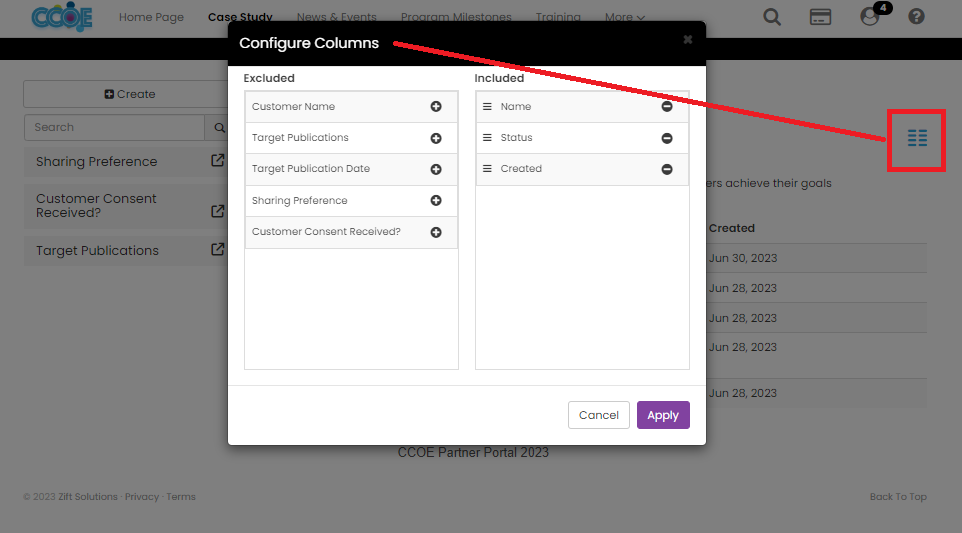
Task: Close the Configure Columns dialog
Action: coord(687,40)
